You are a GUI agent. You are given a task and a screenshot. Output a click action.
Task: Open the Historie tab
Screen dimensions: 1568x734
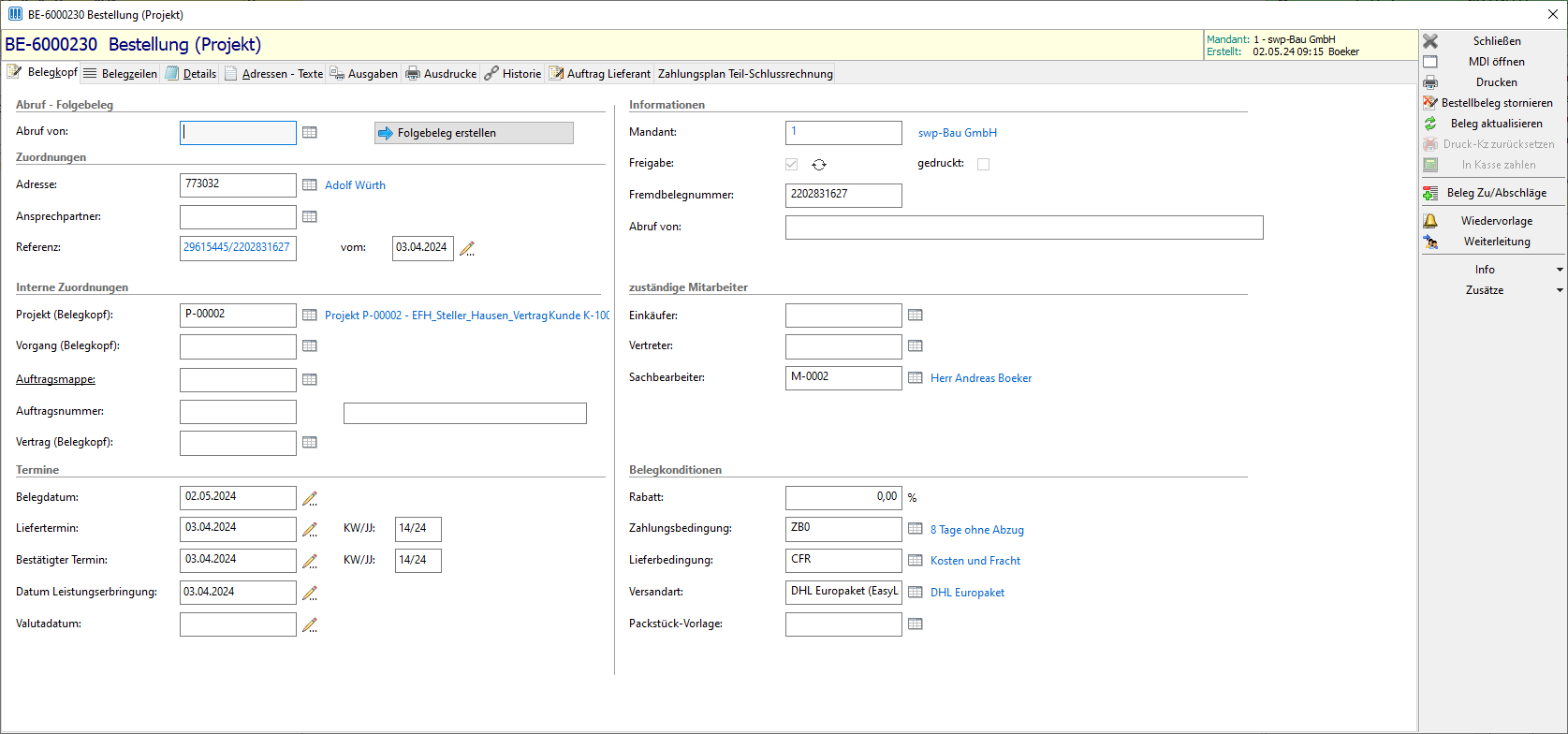(513, 74)
